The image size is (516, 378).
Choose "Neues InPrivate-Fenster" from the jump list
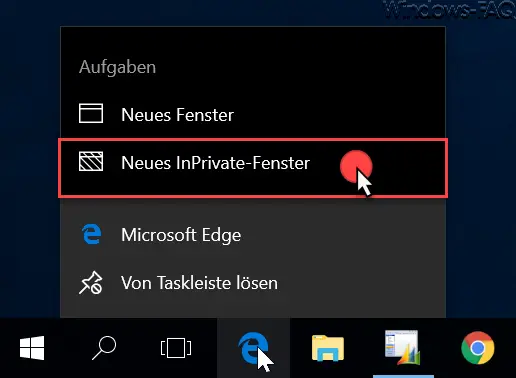point(253,168)
